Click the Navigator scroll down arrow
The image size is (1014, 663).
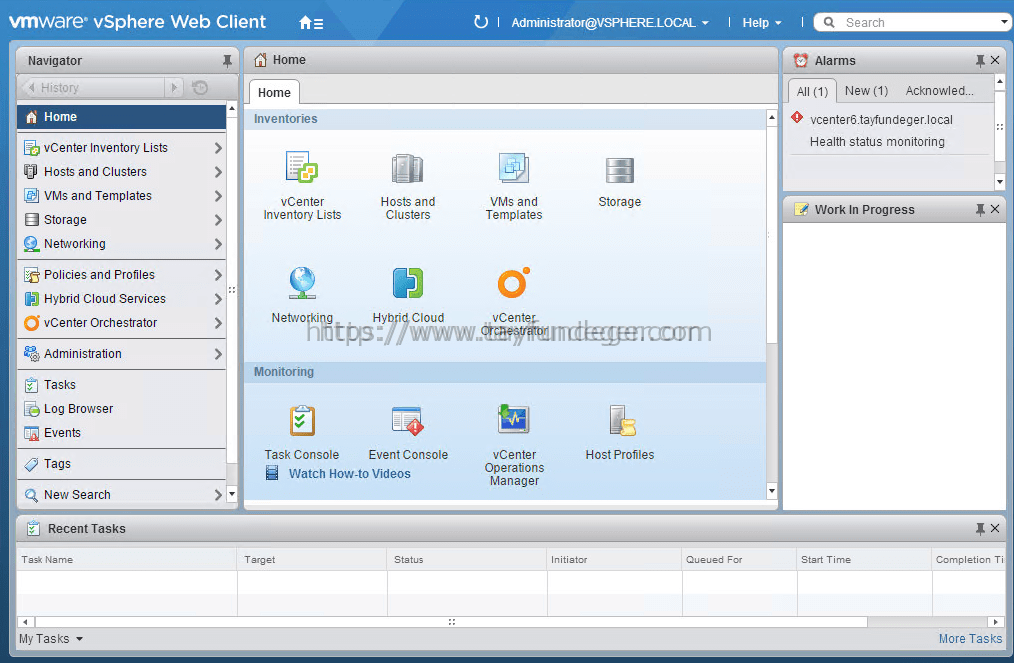point(232,495)
